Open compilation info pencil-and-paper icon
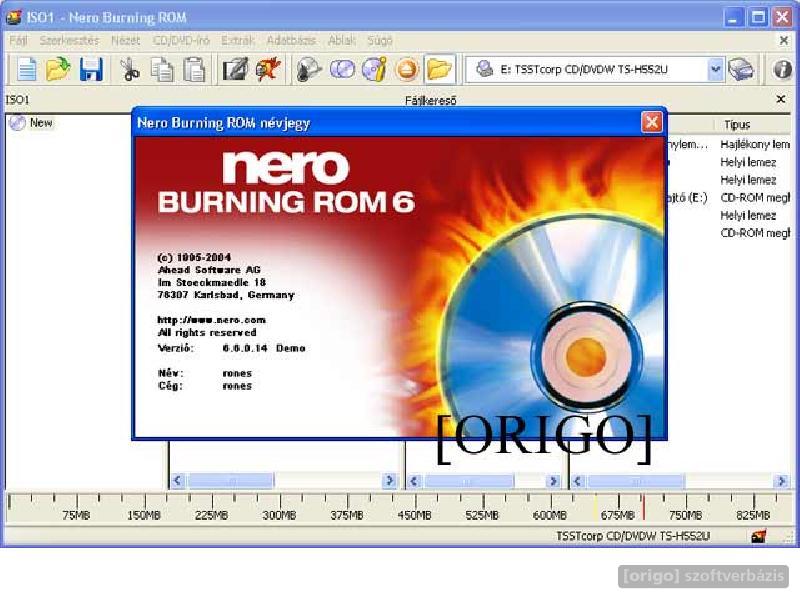Screen dimensions: 800x600 tap(235, 69)
